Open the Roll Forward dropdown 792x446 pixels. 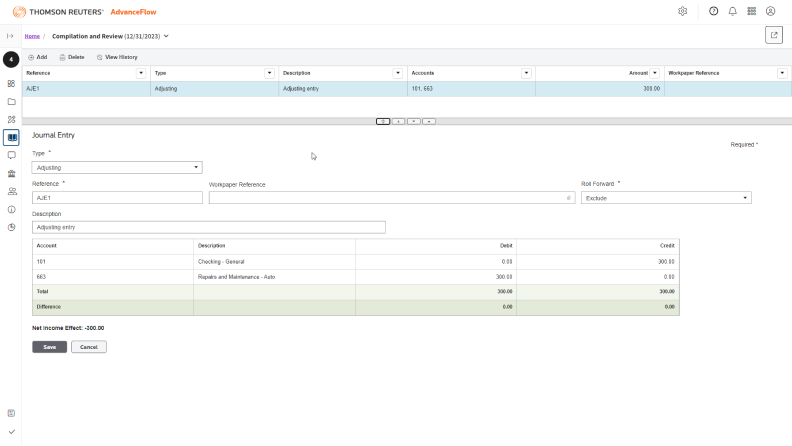point(666,198)
